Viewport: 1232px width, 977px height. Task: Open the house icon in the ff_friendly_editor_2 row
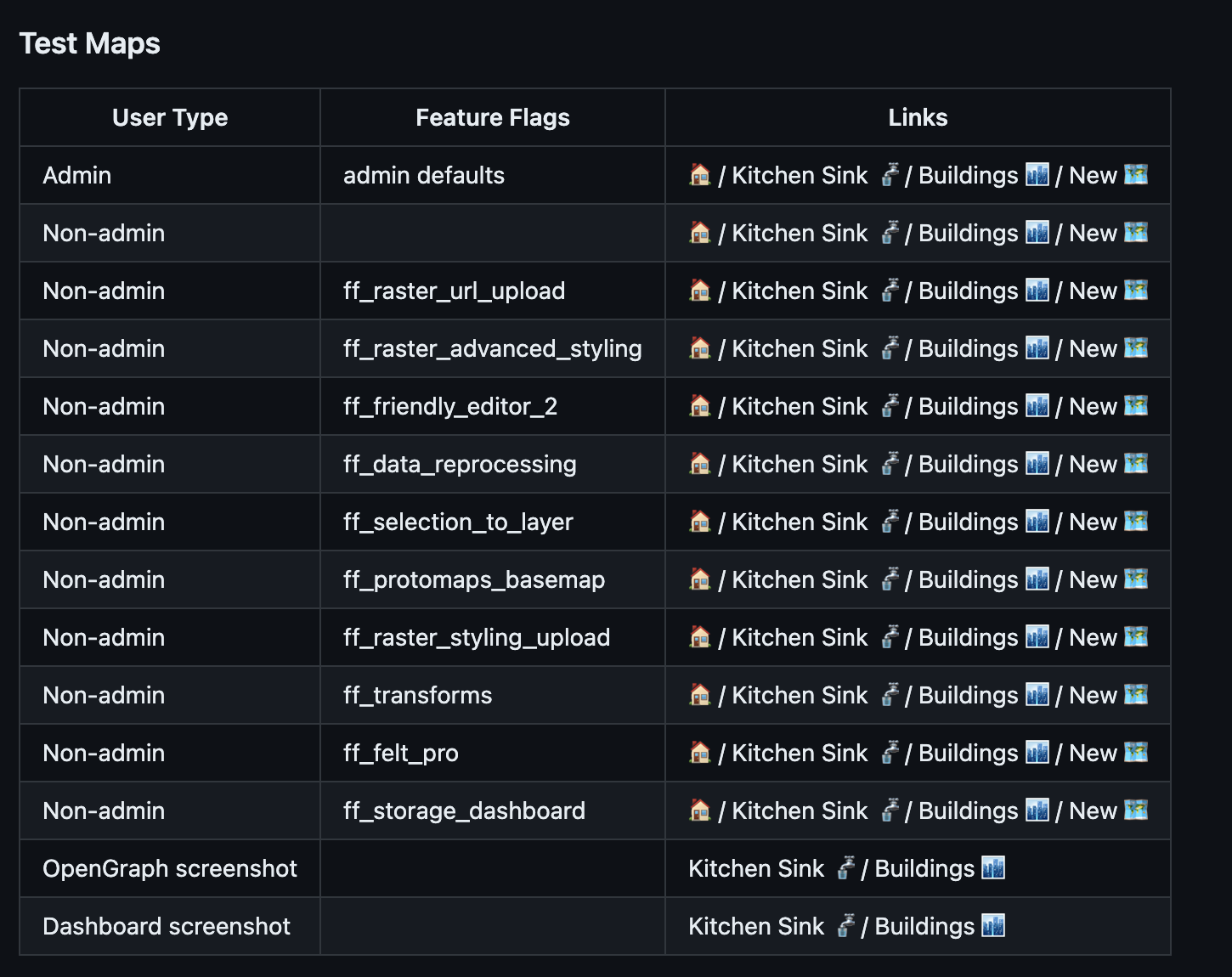point(699,406)
